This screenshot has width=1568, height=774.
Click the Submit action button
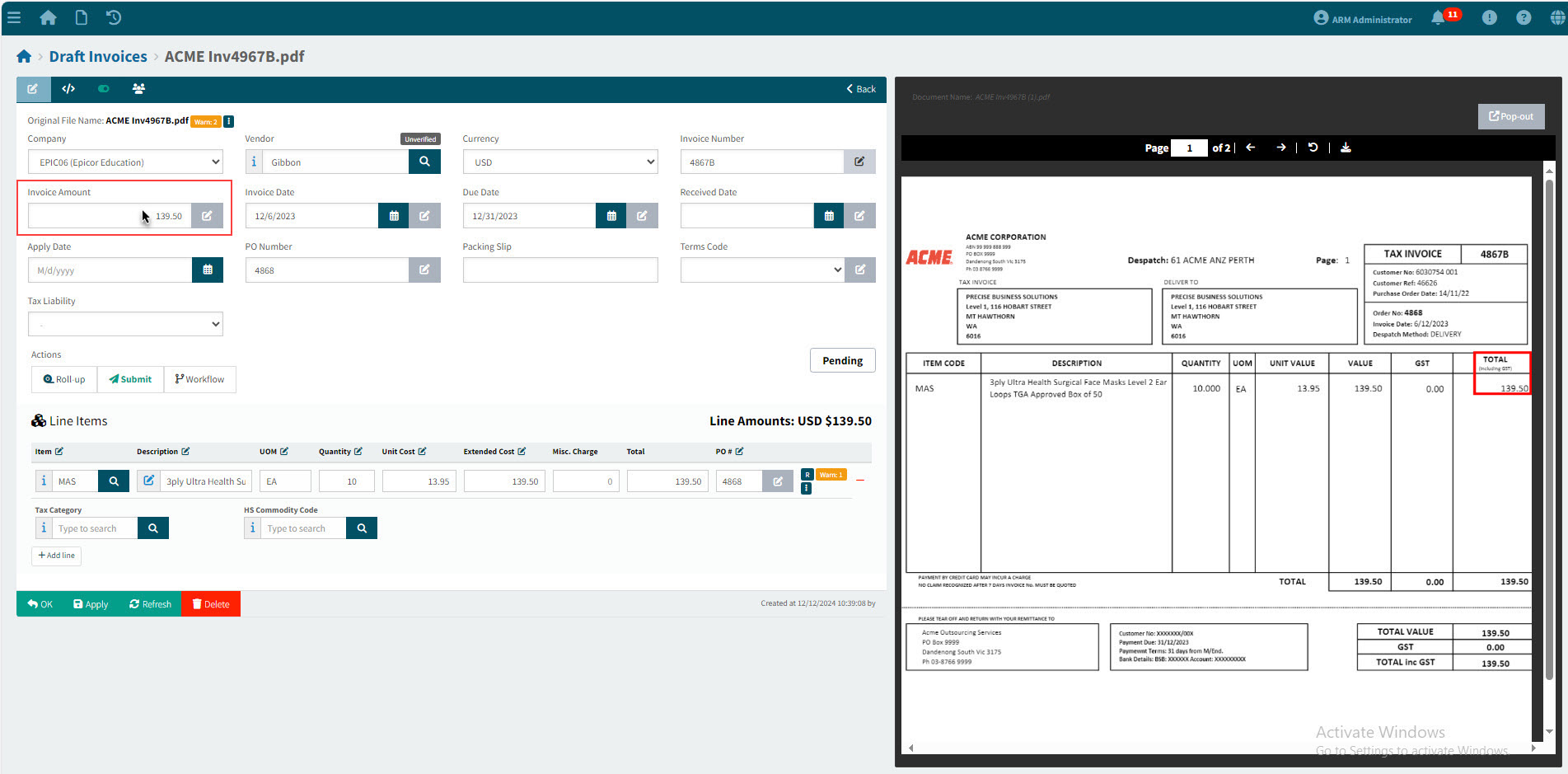click(x=130, y=379)
